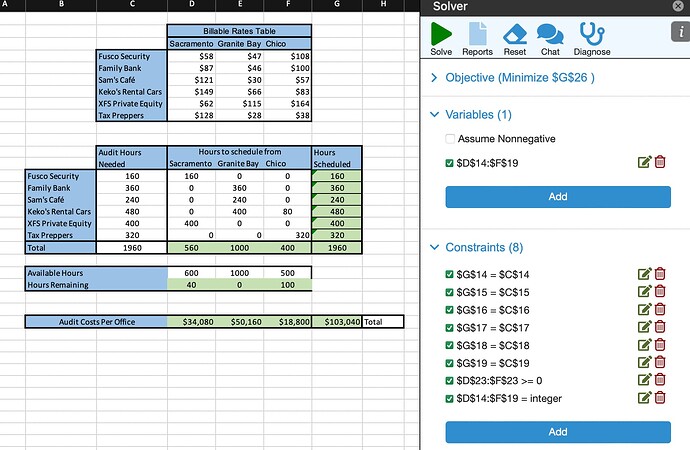
Task: Disable the integer constraint checkbox
Action: pos(449,399)
